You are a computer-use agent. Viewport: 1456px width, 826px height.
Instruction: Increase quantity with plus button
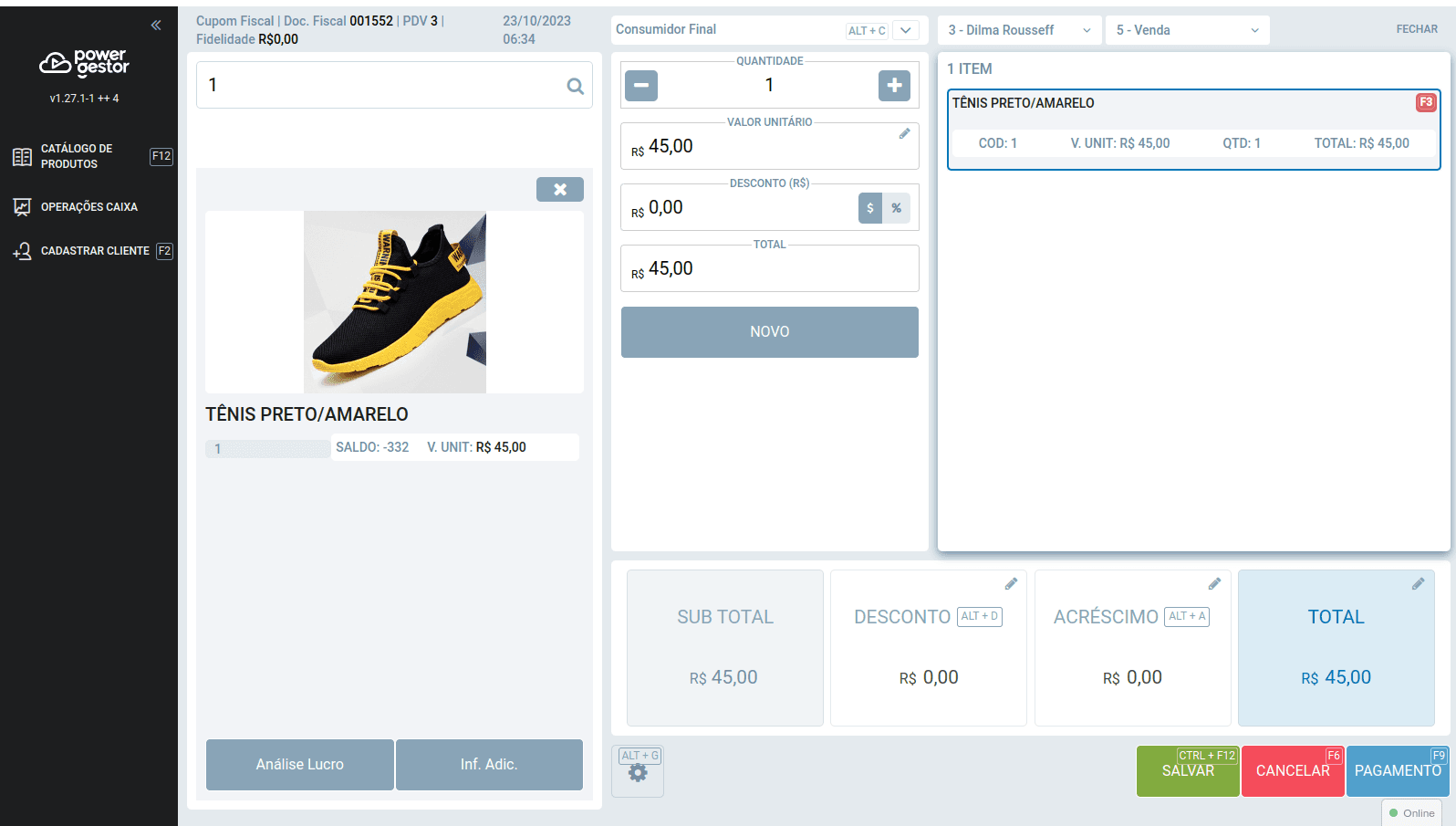pyautogui.click(x=894, y=86)
